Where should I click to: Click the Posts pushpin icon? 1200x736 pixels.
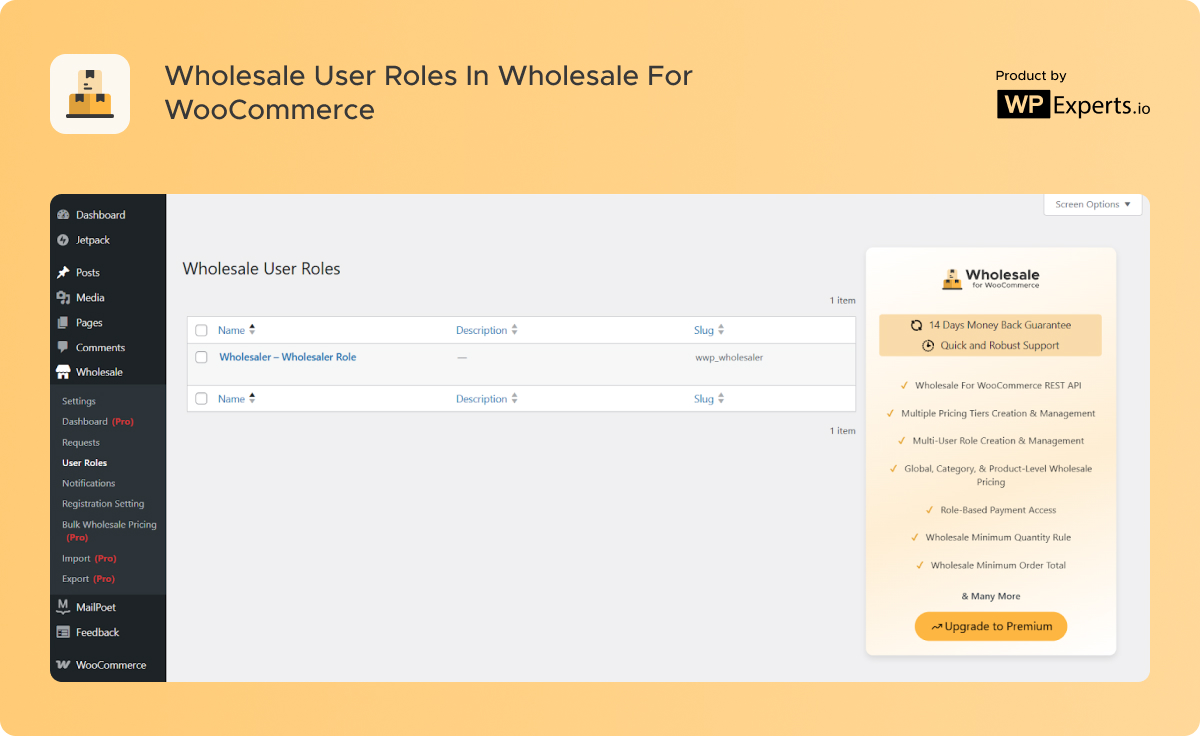click(63, 272)
